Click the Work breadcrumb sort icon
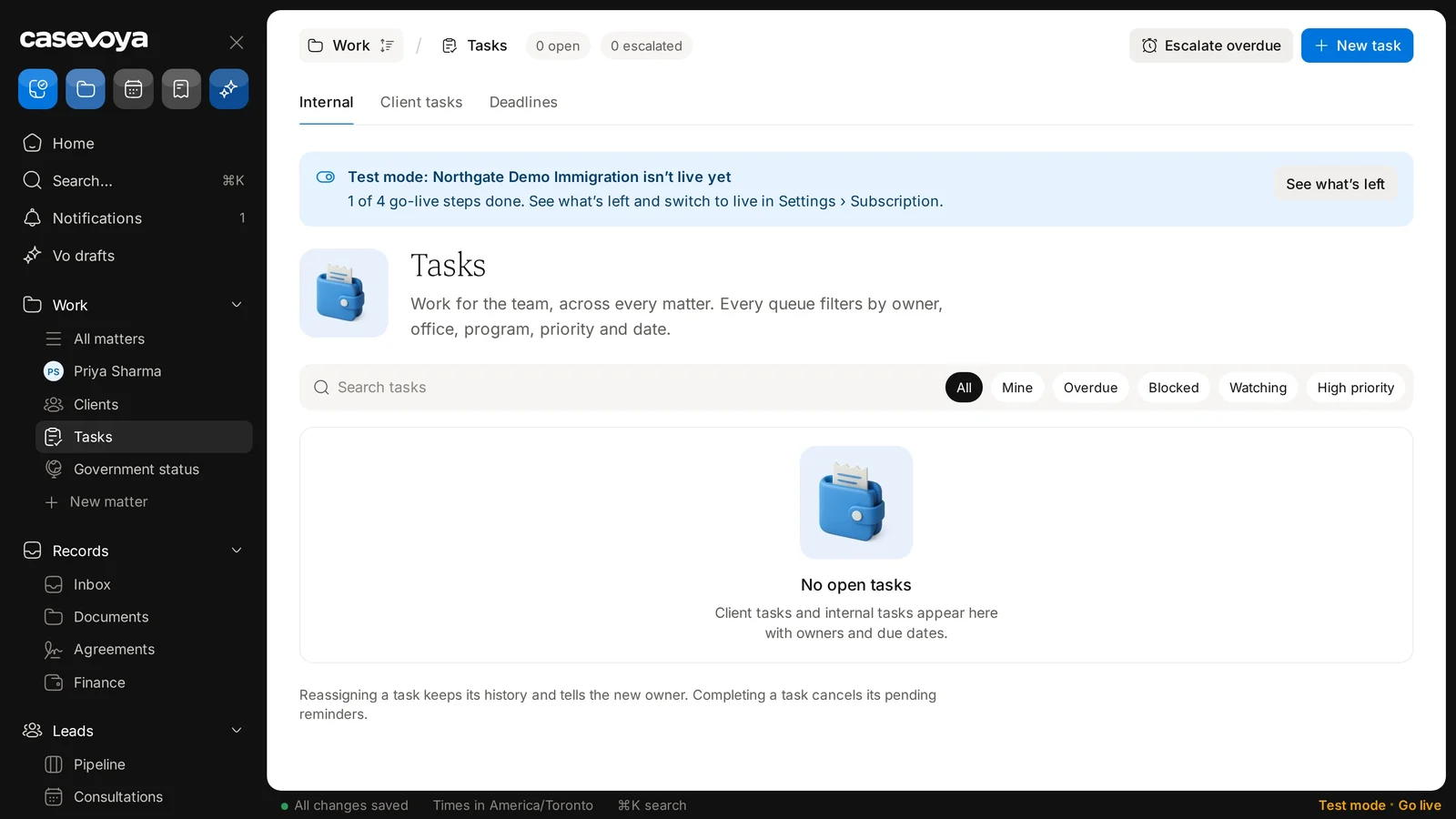Image resolution: width=1456 pixels, height=819 pixels. point(387,45)
